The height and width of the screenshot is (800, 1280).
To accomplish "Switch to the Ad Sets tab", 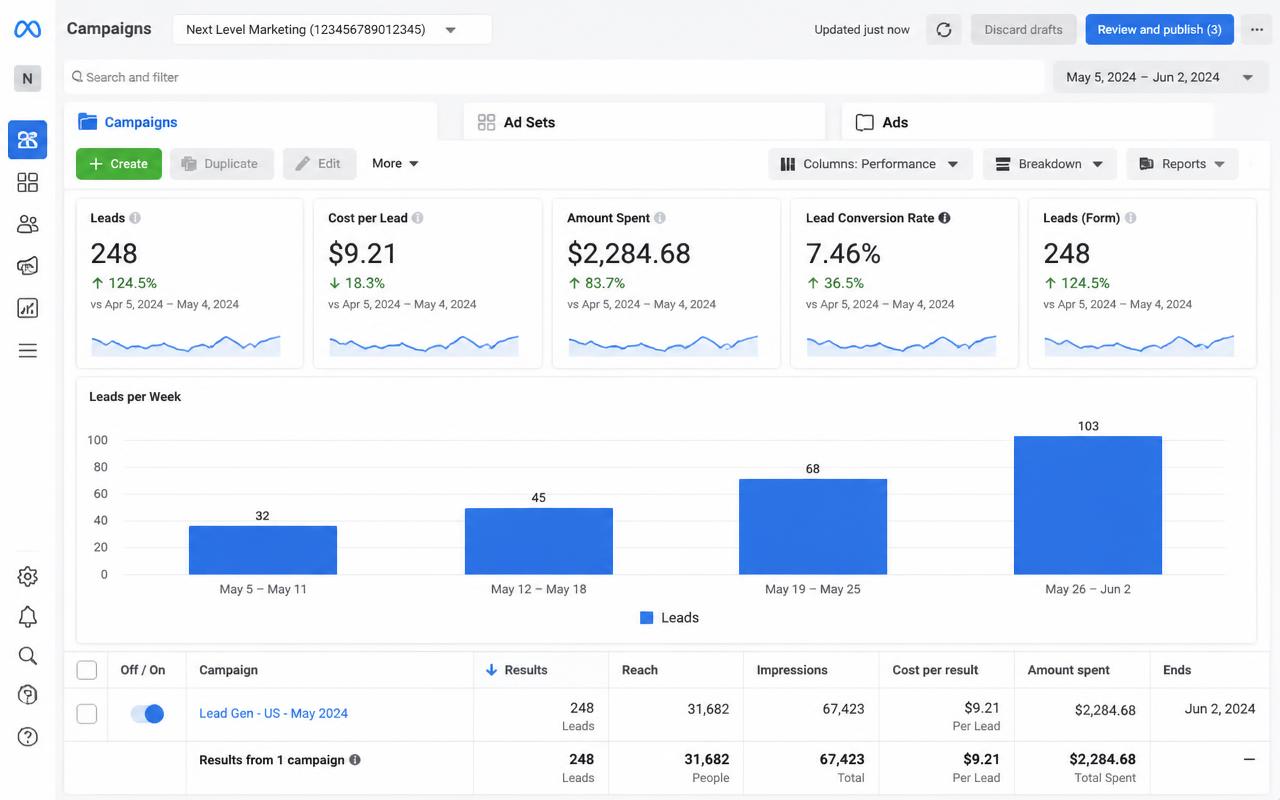I will 644,122.
